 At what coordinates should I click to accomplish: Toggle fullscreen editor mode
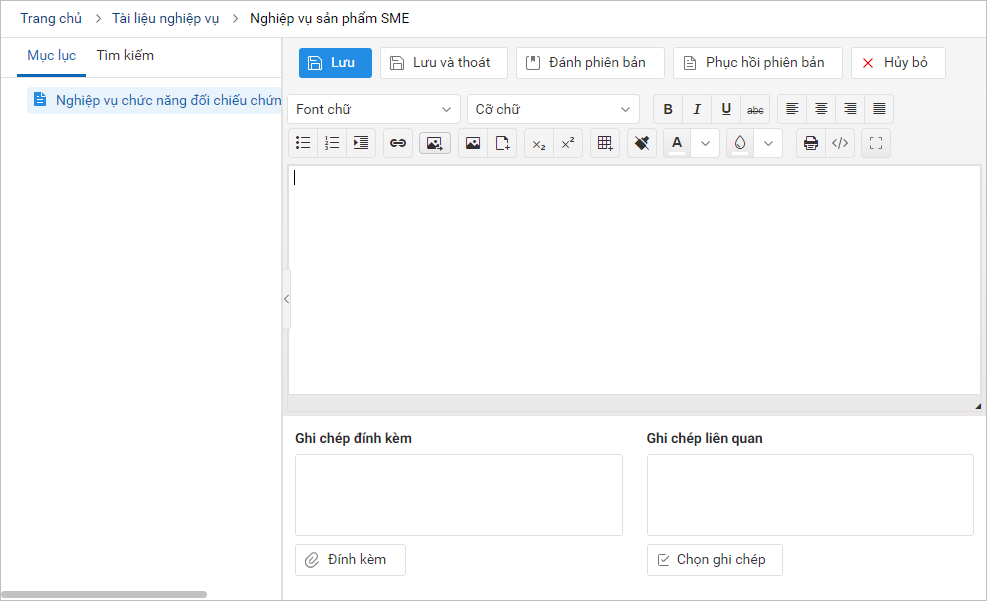876,143
